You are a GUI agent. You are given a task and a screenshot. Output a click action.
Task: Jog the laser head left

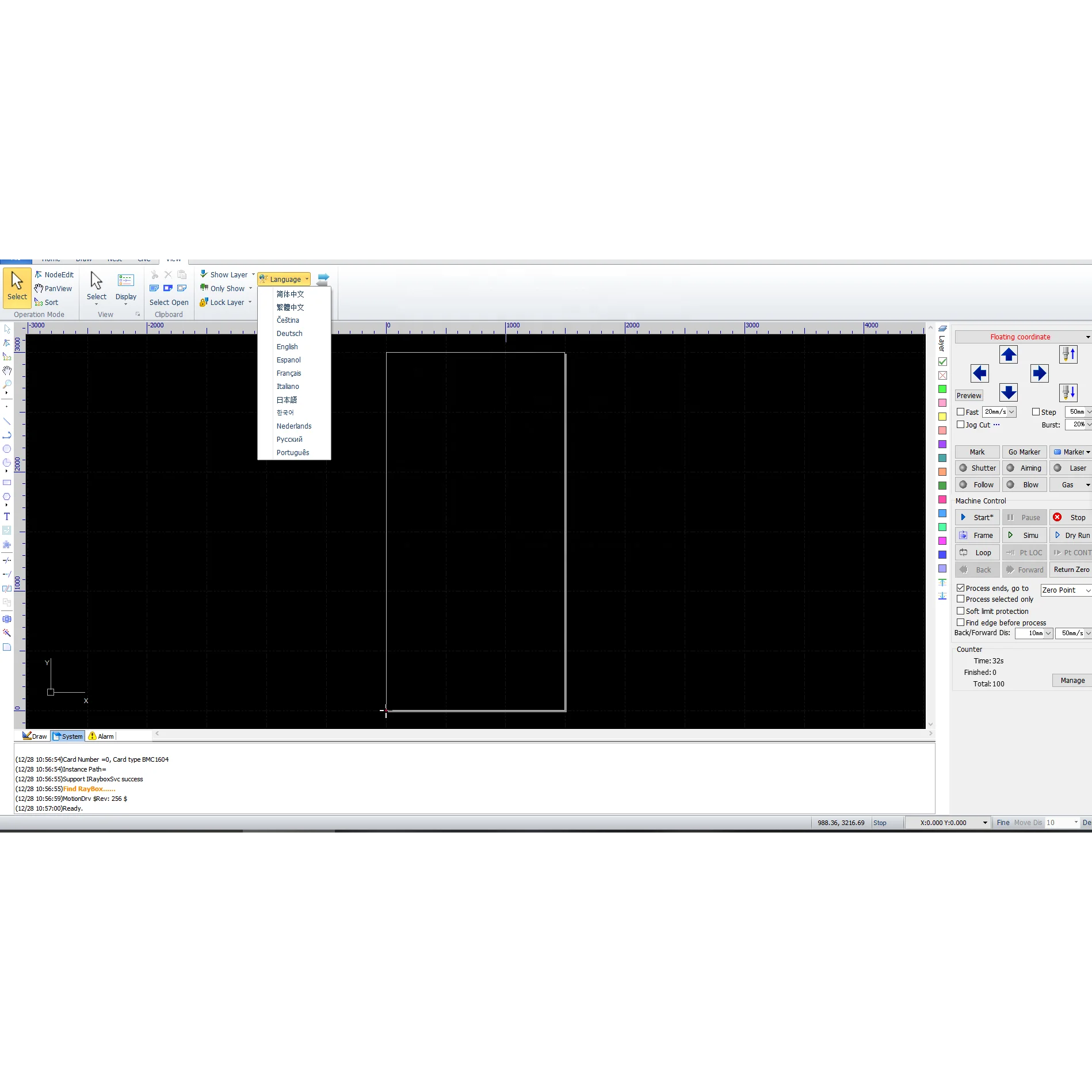[x=979, y=373]
